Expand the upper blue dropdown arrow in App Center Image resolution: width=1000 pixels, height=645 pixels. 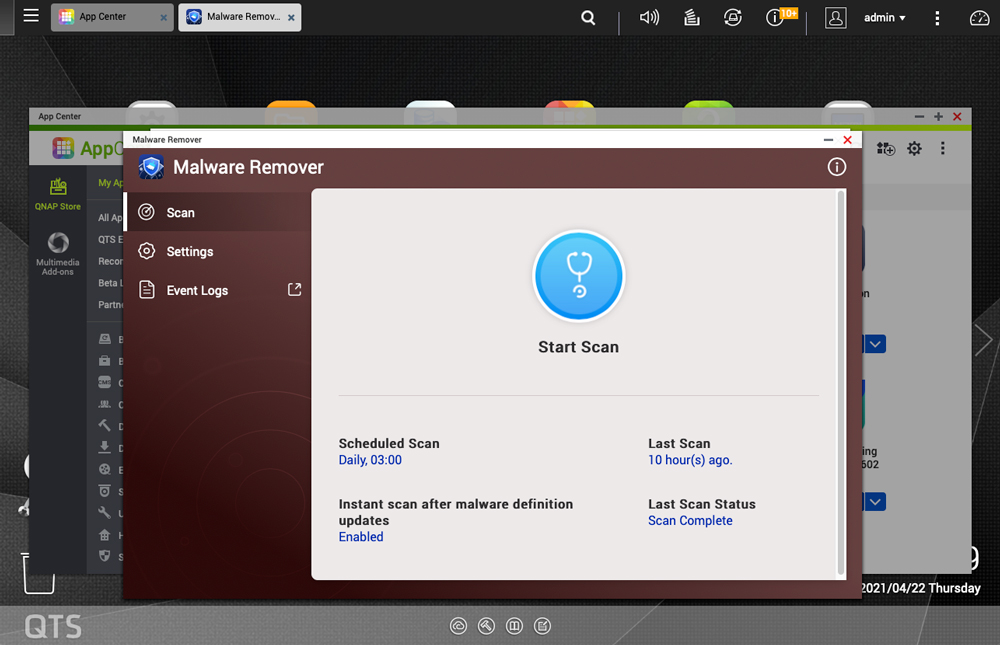point(875,345)
